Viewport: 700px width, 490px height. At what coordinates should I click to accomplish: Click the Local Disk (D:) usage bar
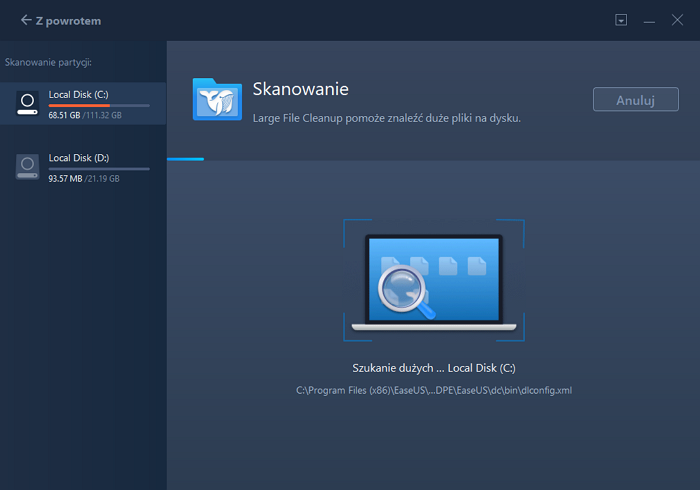point(99,169)
